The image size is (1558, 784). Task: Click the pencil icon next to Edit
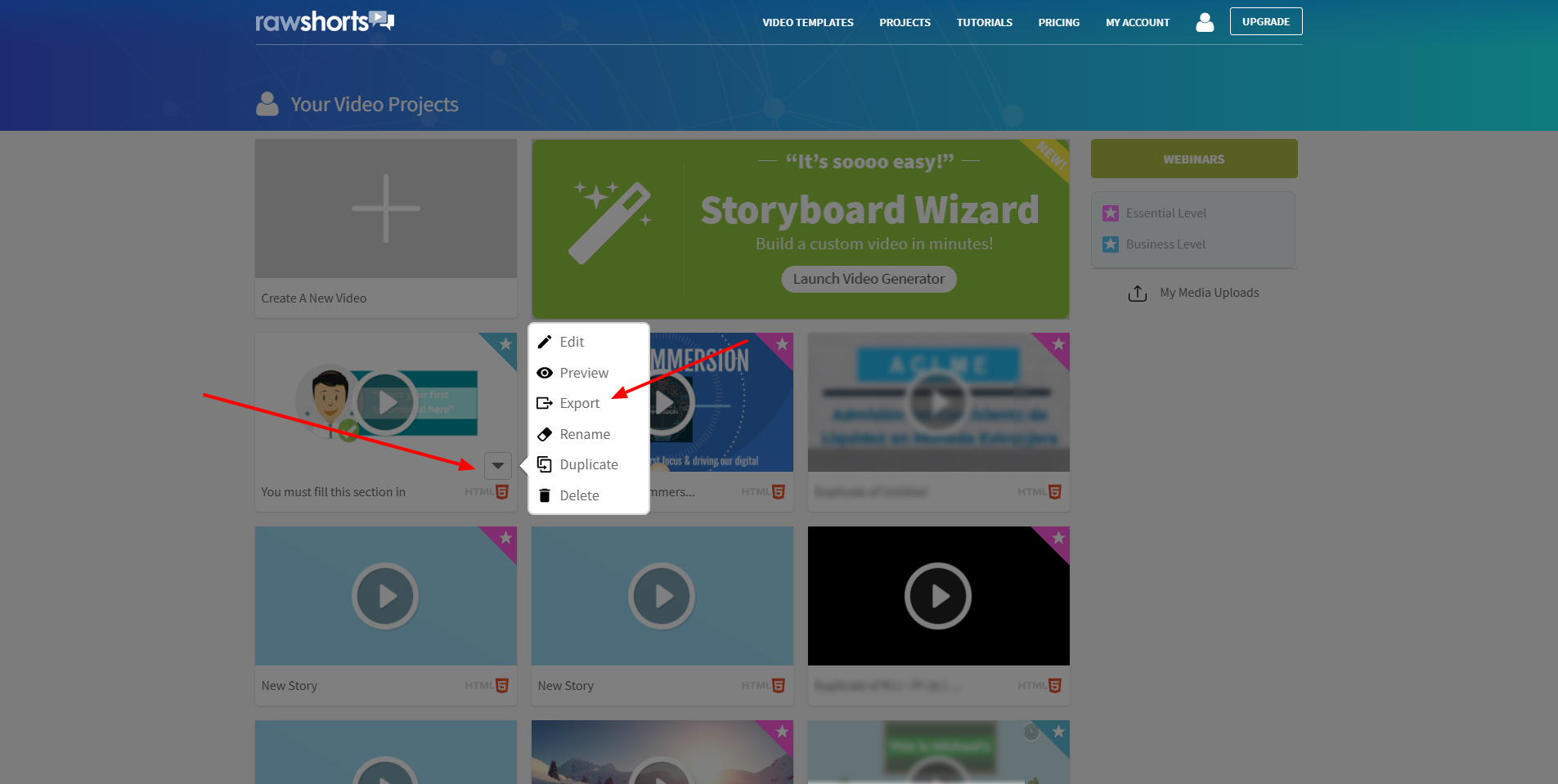point(545,342)
